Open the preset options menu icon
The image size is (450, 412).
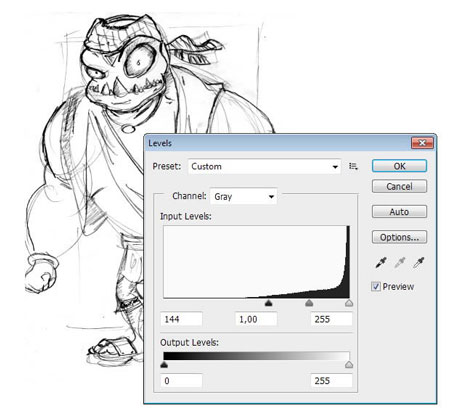(x=353, y=166)
